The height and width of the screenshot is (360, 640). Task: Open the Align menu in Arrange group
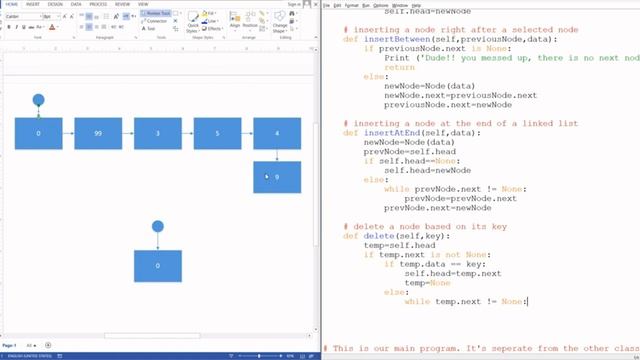pos(235,21)
